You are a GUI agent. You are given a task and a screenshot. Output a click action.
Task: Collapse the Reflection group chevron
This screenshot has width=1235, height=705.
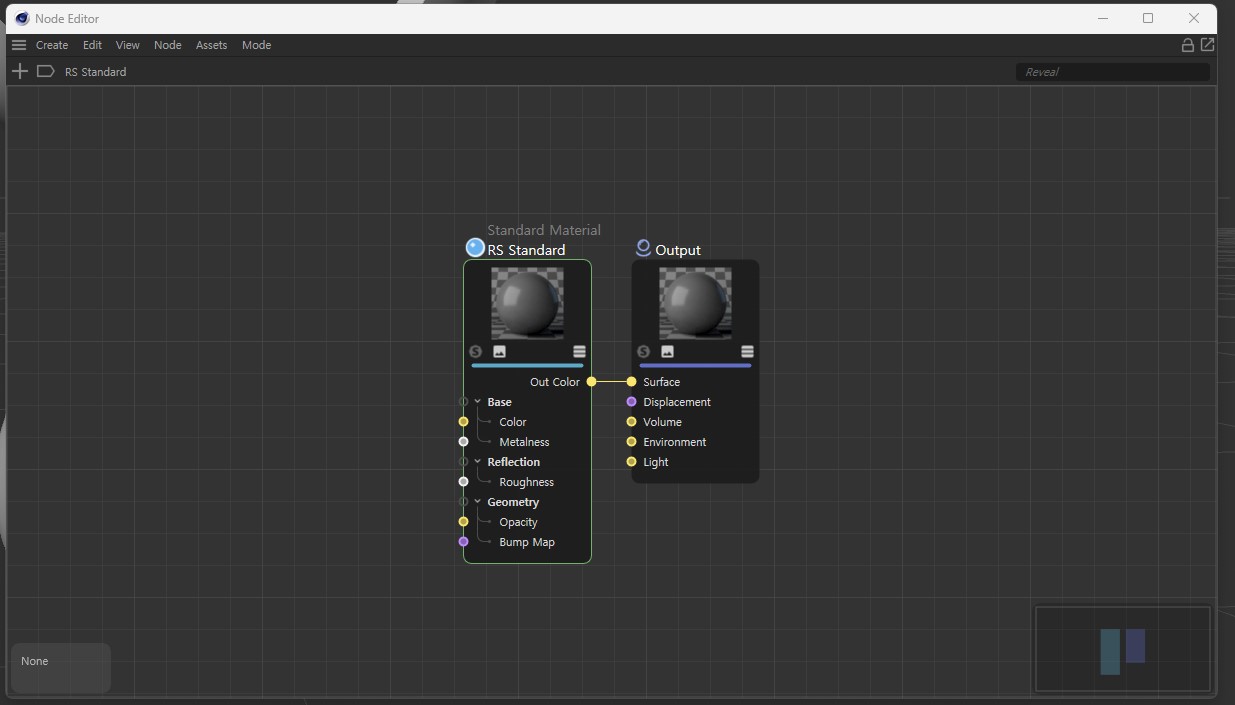click(x=478, y=462)
